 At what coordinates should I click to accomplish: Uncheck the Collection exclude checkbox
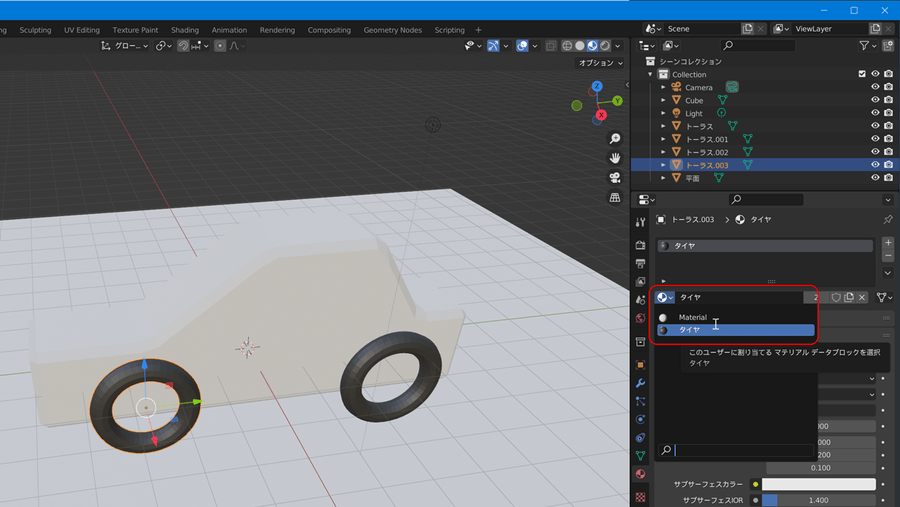(862, 74)
